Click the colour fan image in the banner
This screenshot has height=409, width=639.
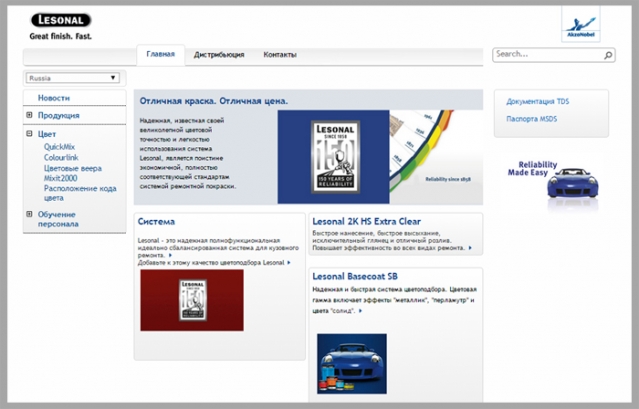(436, 157)
